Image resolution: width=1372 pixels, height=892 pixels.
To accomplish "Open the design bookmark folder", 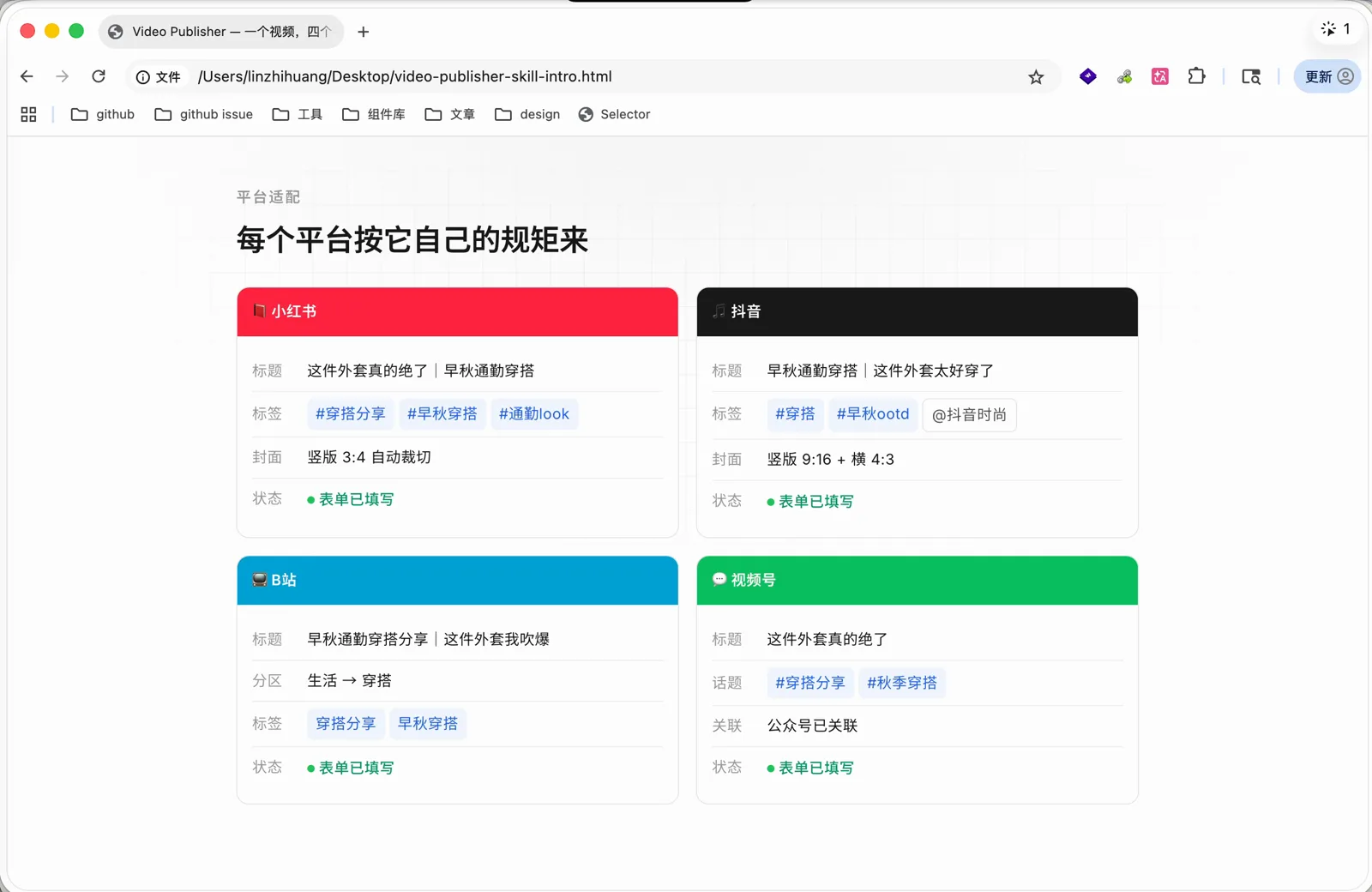I will 527,114.
